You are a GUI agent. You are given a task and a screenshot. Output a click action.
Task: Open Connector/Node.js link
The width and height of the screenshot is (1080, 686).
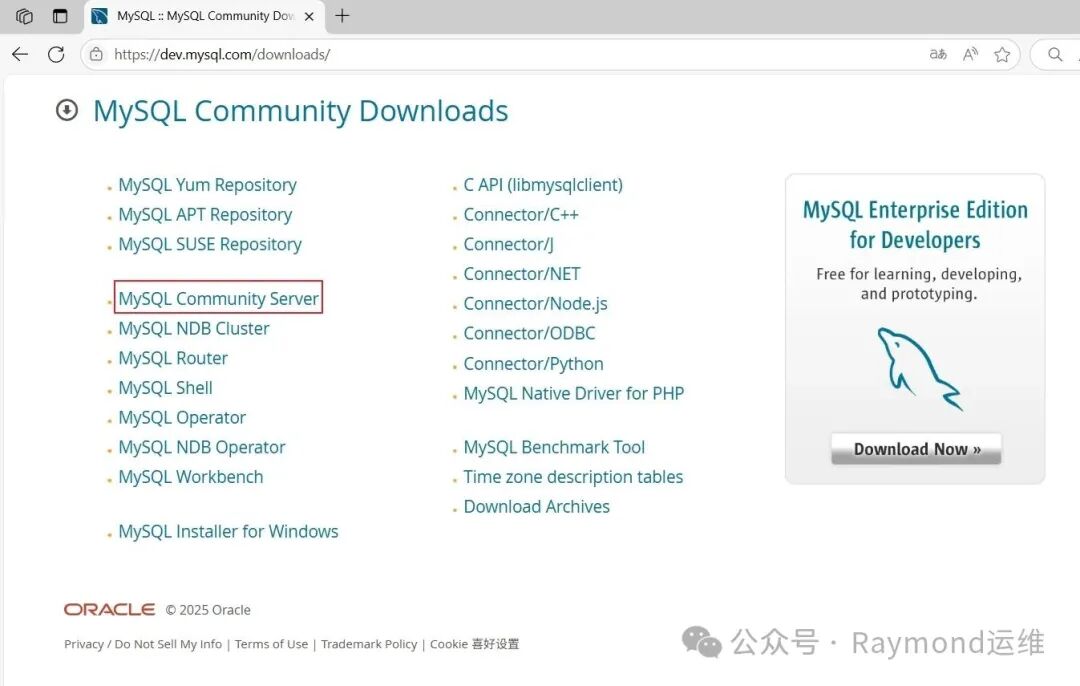(x=535, y=304)
